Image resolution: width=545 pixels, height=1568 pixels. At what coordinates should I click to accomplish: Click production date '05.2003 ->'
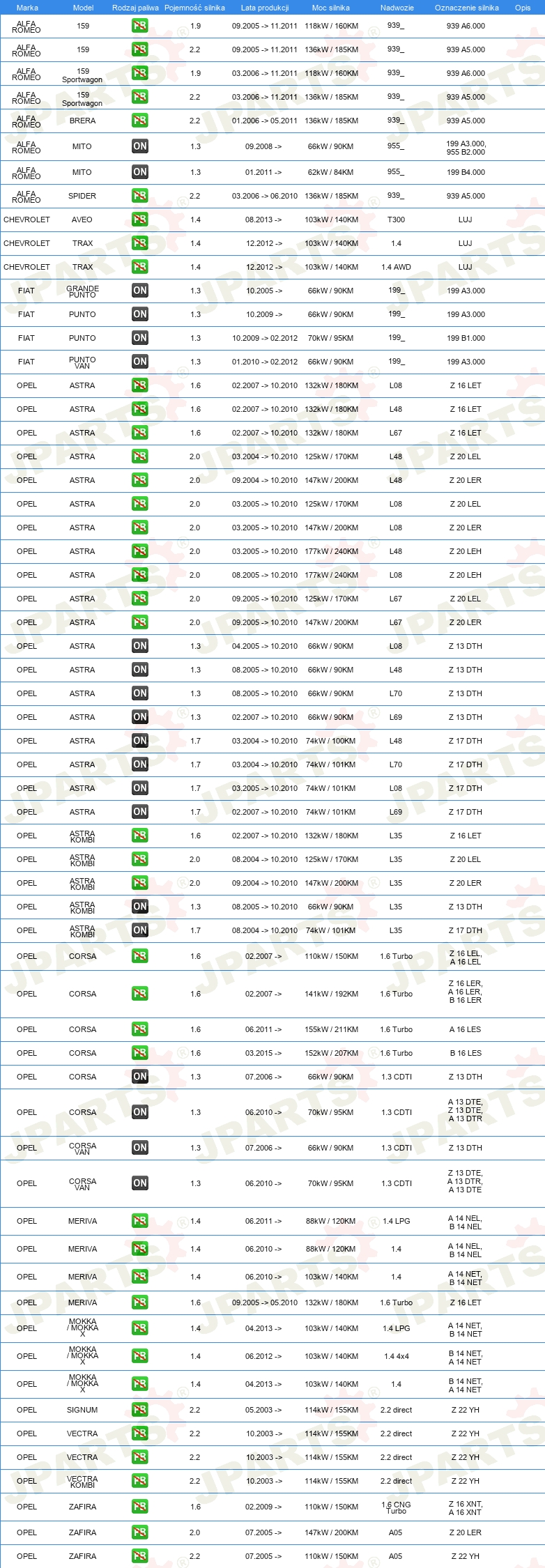coord(263,1410)
